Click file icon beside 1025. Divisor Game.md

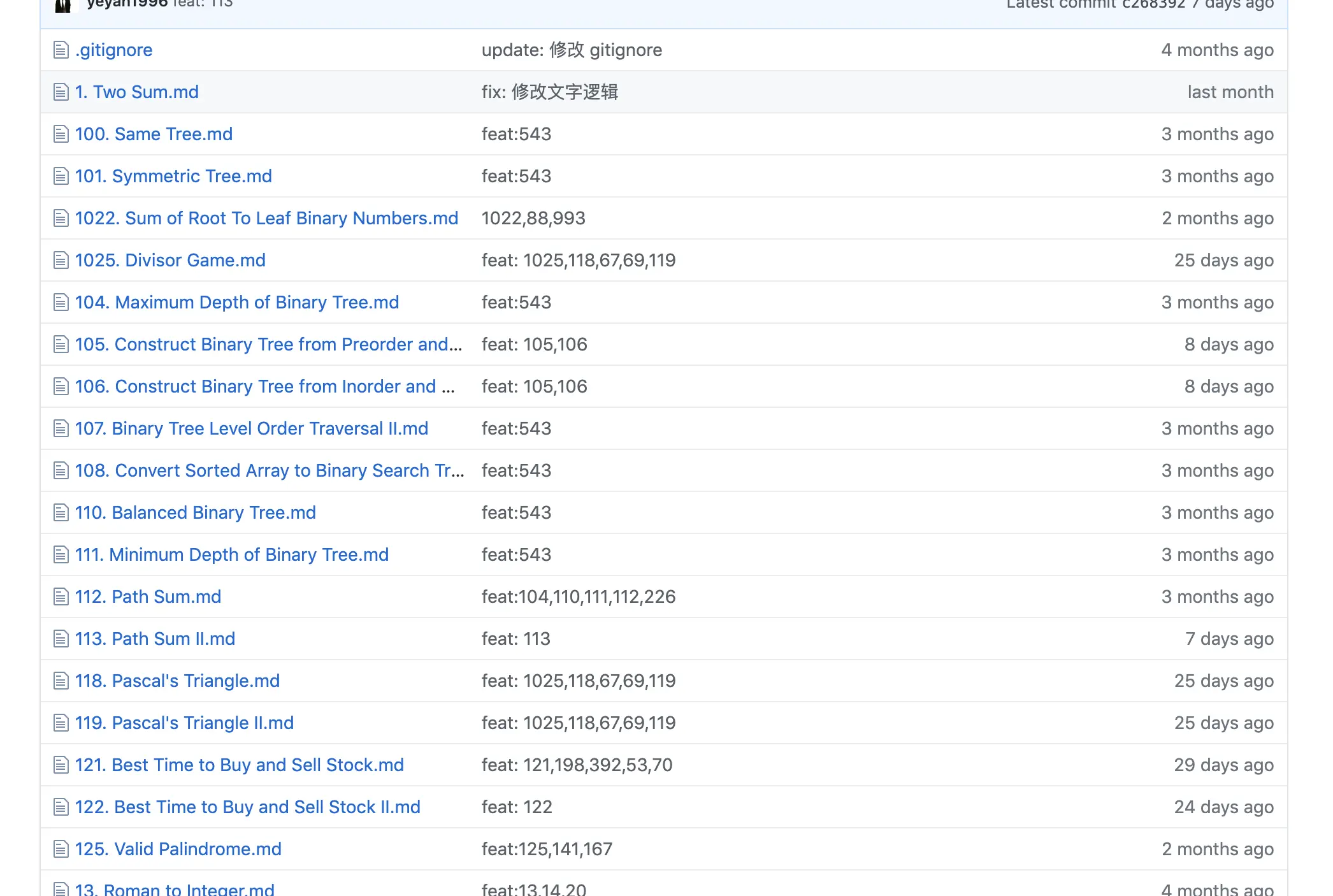61,260
